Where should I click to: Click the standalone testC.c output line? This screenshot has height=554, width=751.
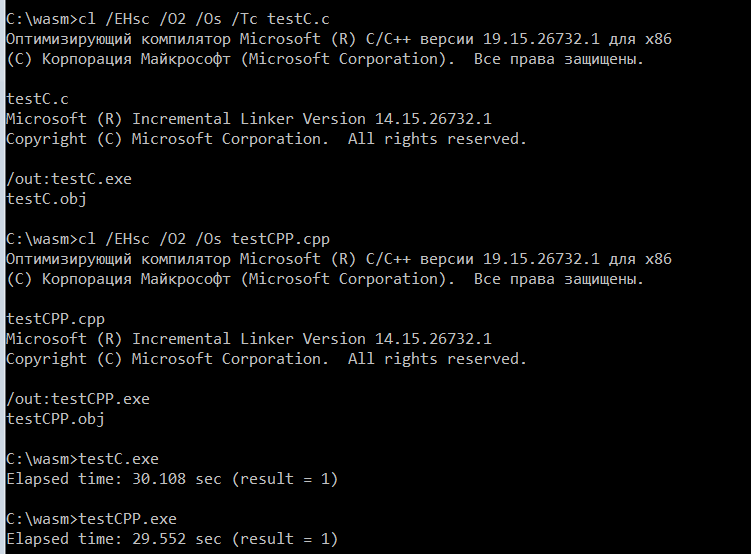(x=38, y=99)
